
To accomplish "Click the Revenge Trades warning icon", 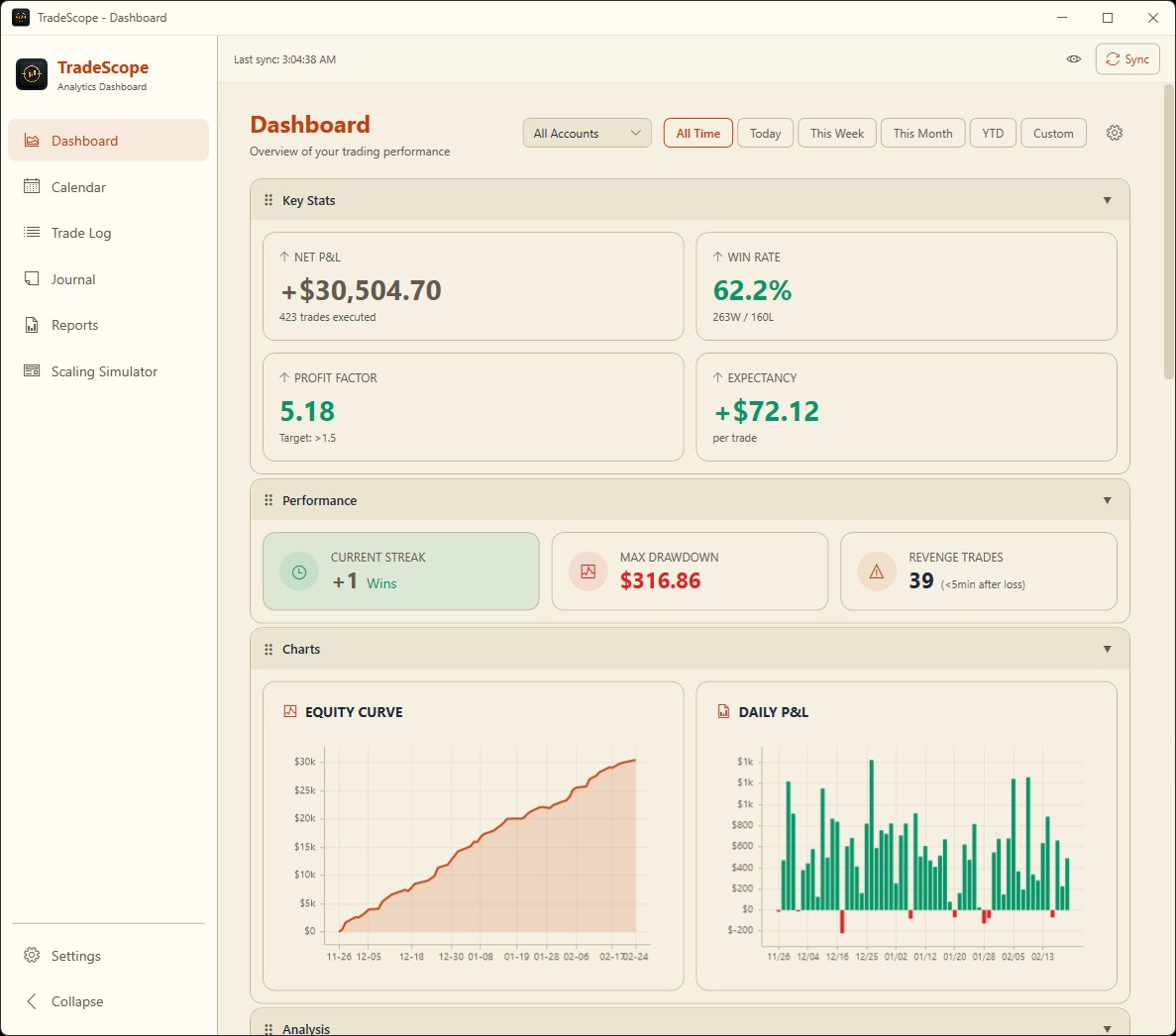I will click(877, 571).
